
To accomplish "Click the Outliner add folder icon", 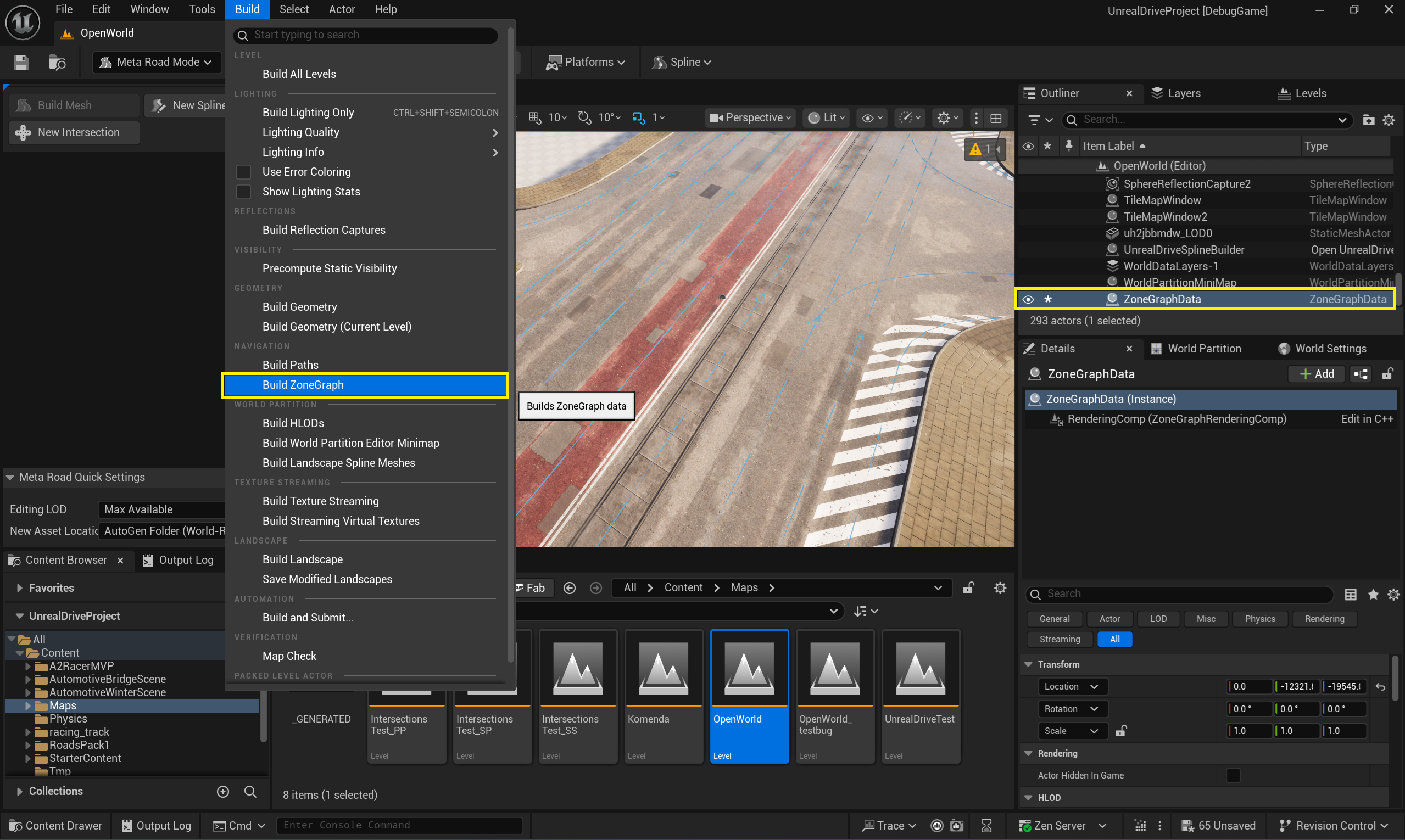I will click(x=1368, y=120).
